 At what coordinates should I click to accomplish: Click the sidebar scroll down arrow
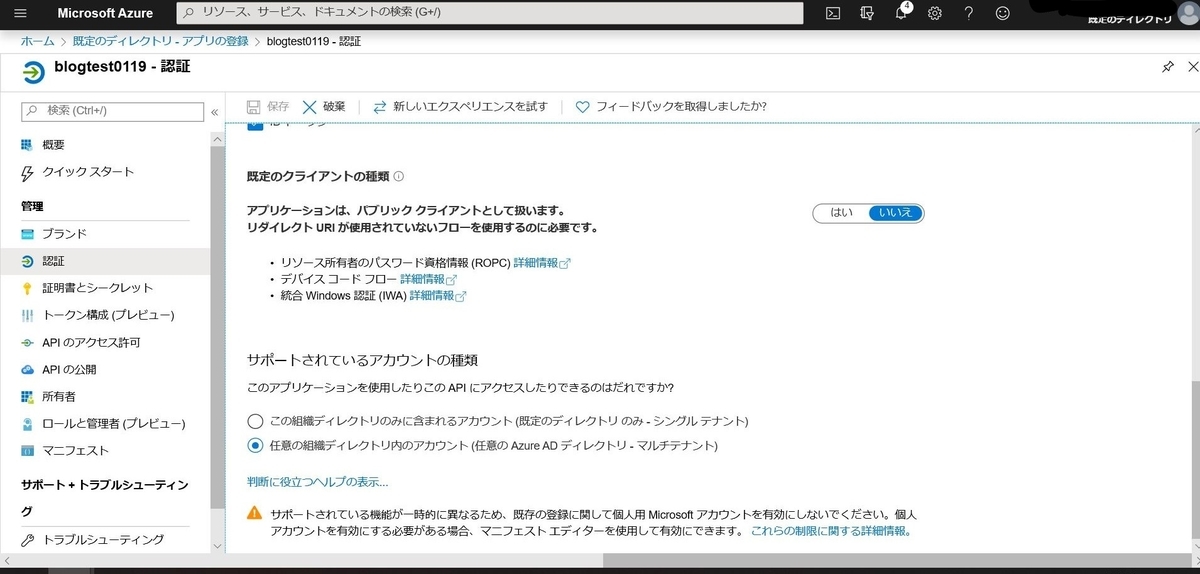(x=218, y=546)
